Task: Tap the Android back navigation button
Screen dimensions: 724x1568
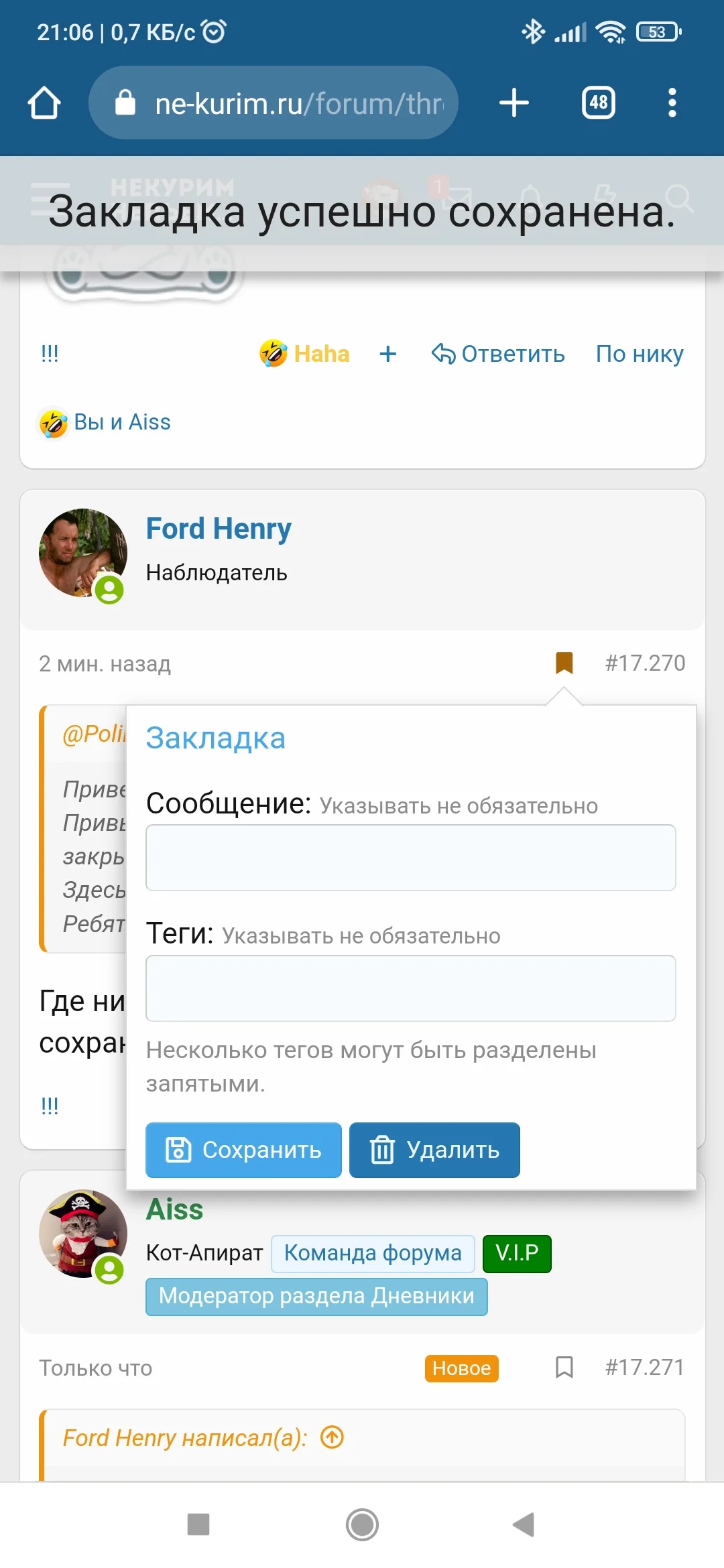Action: click(x=524, y=1524)
